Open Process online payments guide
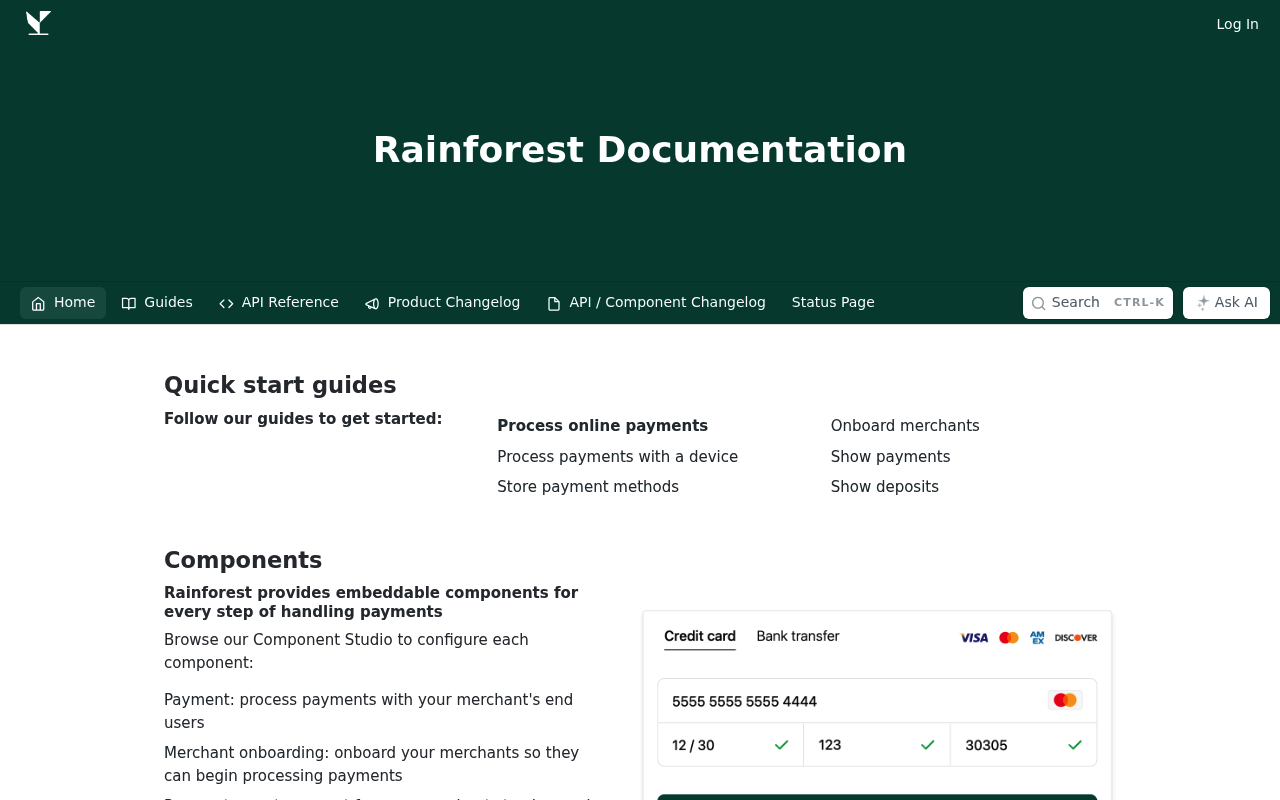This screenshot has height=800, width=1280. pyautogui.click(x=602, y=426)
